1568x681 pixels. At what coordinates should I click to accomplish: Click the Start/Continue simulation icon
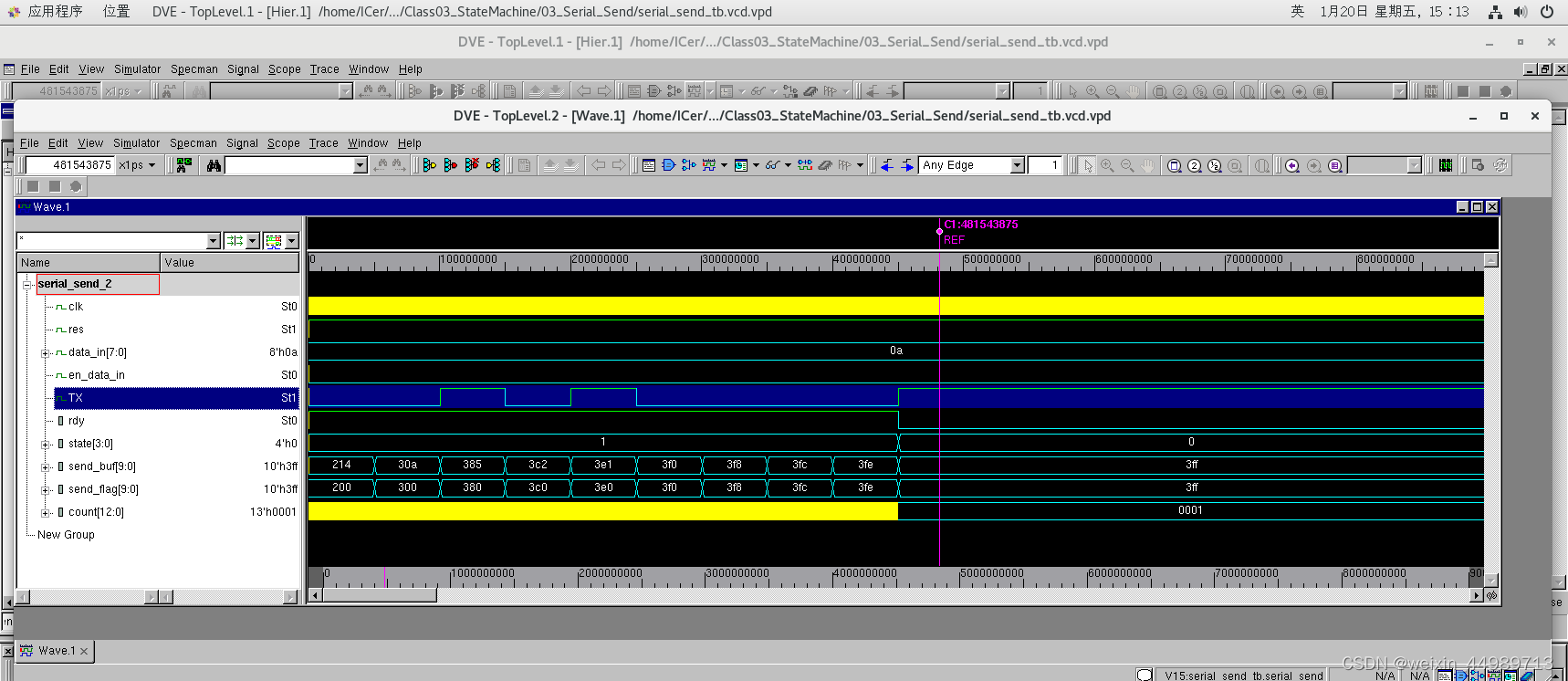(x=430, y=165)
